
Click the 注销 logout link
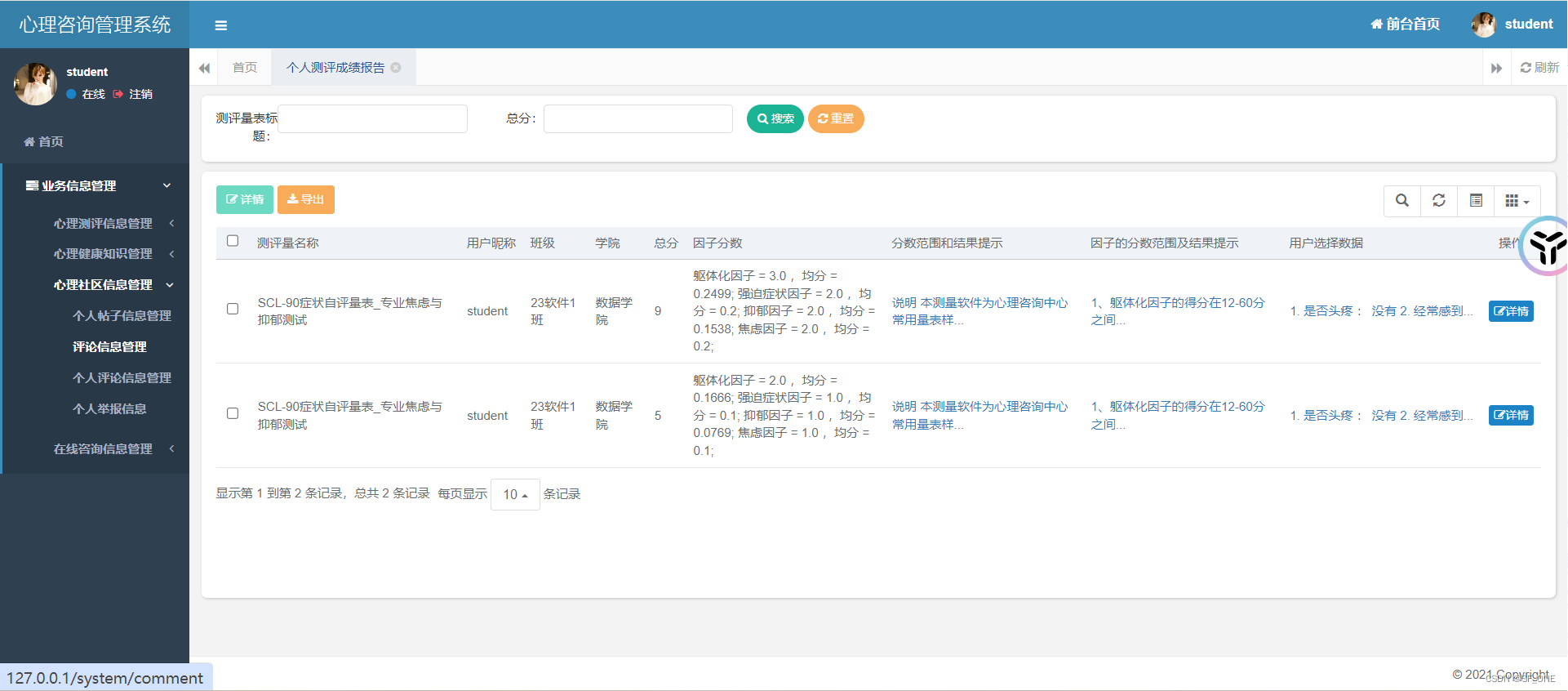pyautogui.click(x=133, y=94)
